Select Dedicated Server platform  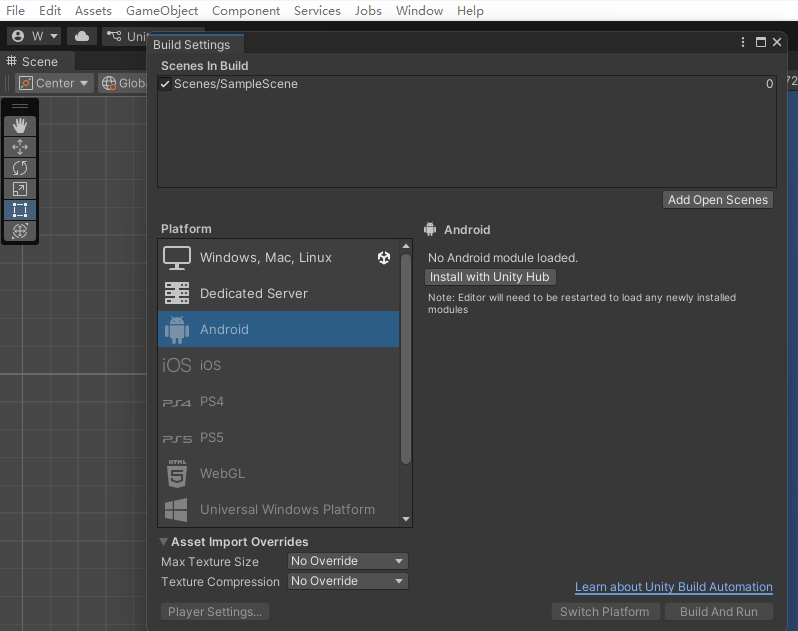coord(278,294)
